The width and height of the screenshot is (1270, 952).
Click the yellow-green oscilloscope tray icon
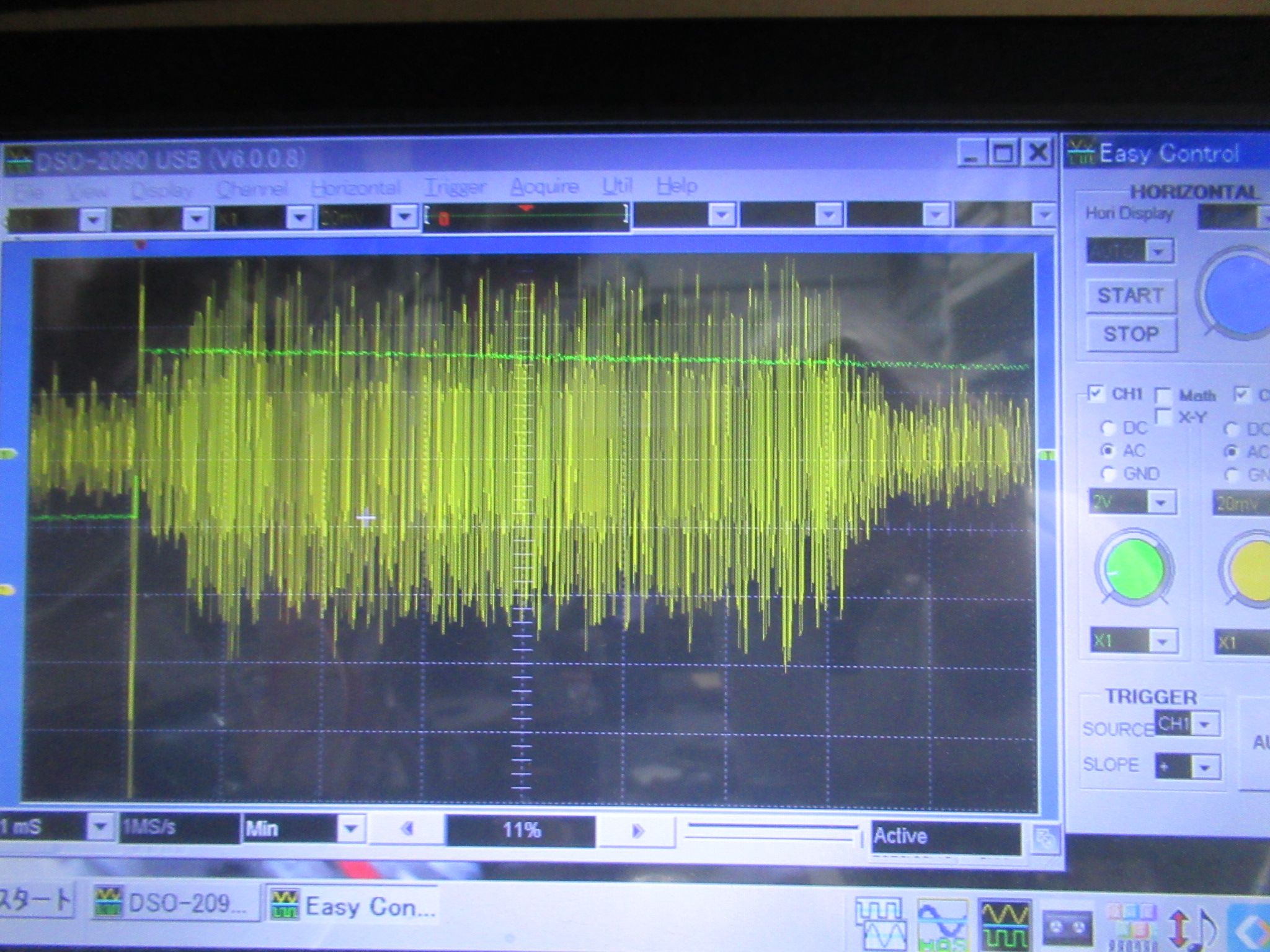[x=1005, y=925]
